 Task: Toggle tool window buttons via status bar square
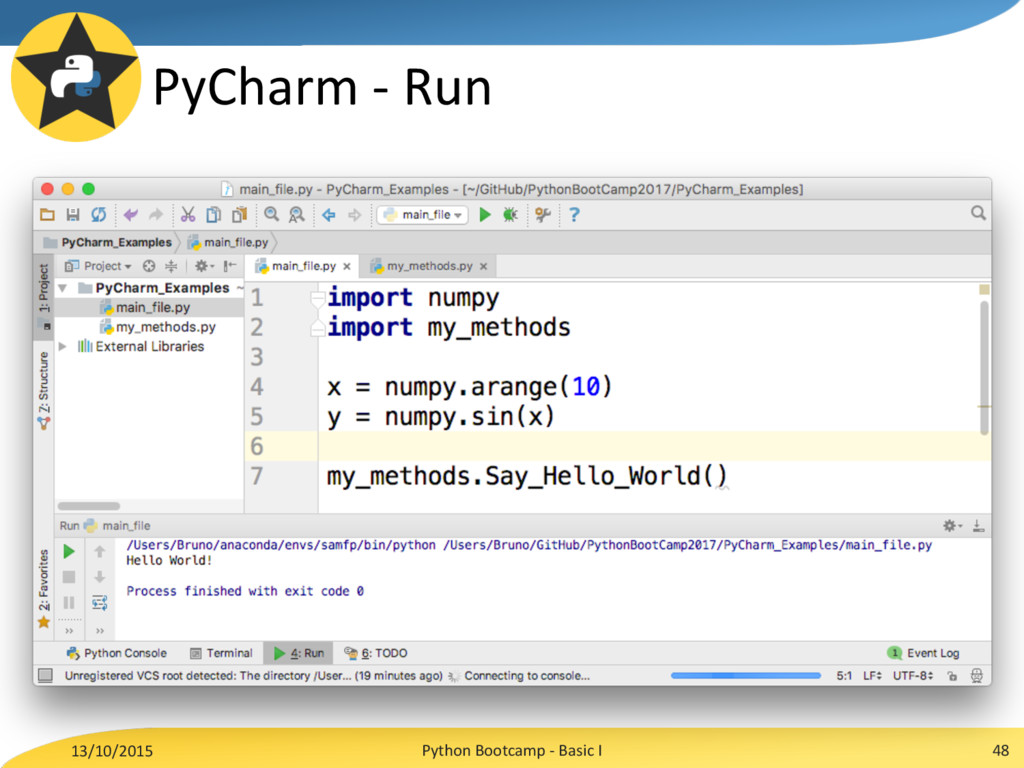pyautogui.click(x=45, y=675)
